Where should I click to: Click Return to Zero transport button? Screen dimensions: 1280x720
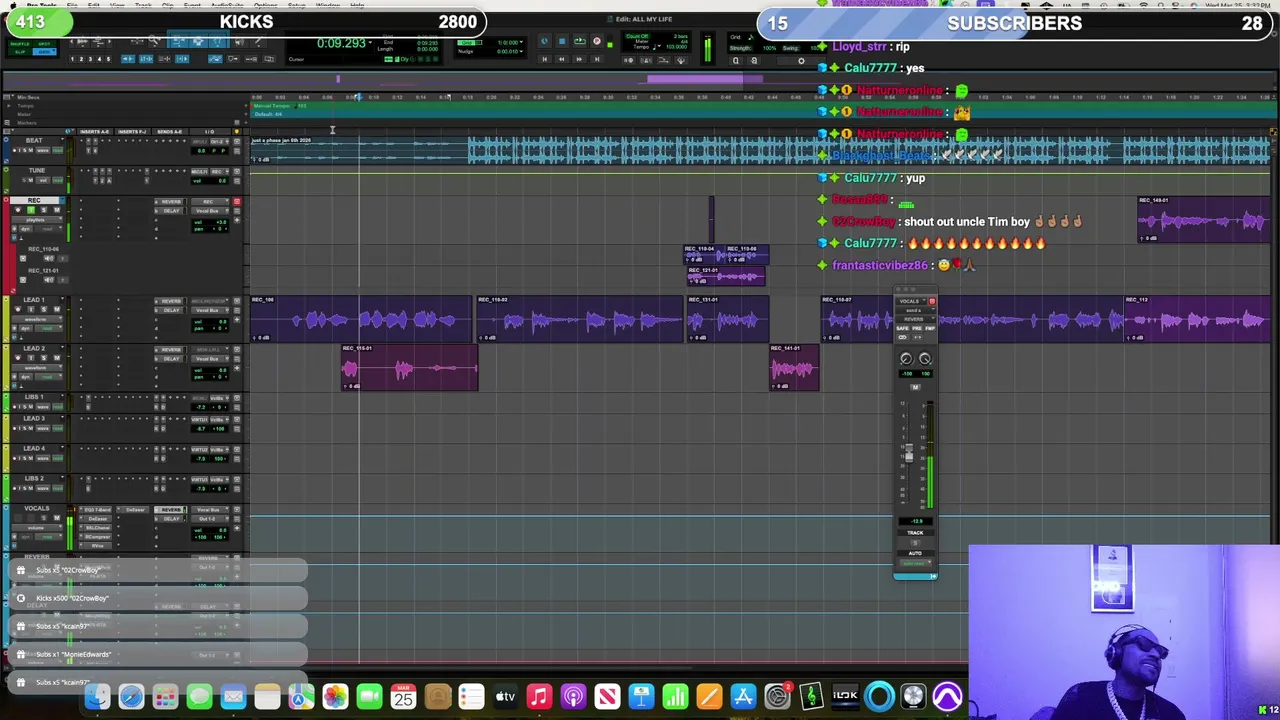tap(545, 59)
